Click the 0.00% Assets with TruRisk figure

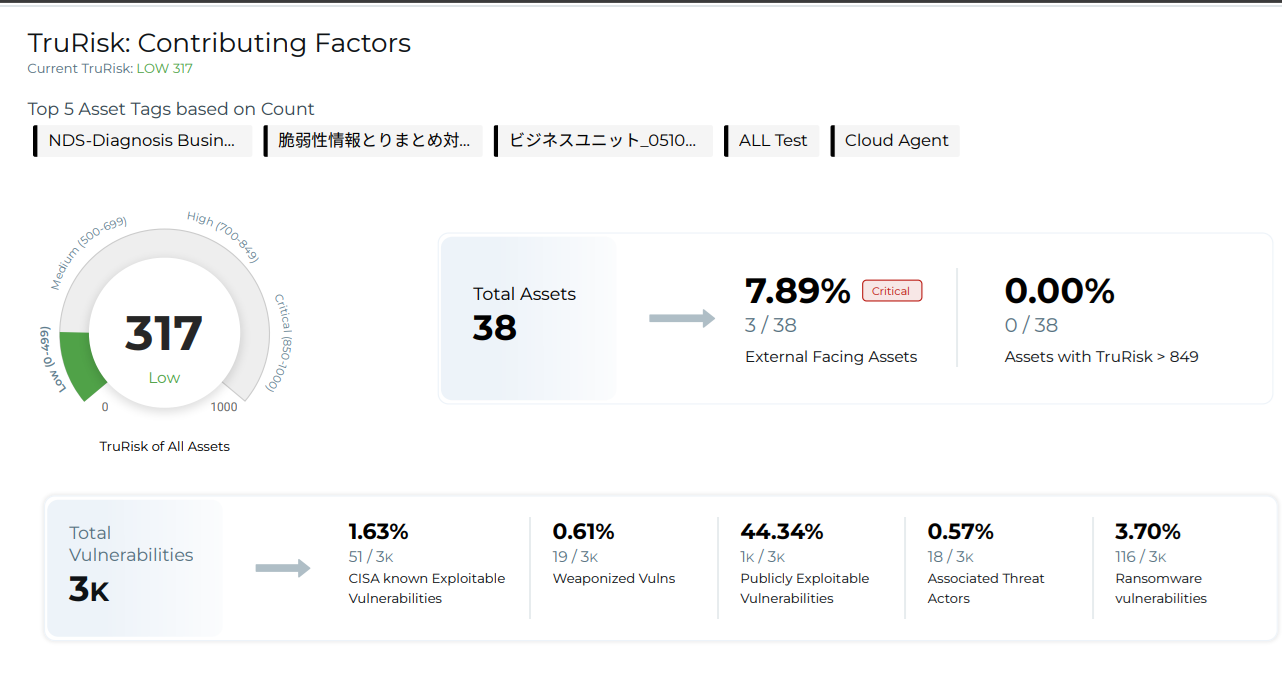pos(1059,291)
